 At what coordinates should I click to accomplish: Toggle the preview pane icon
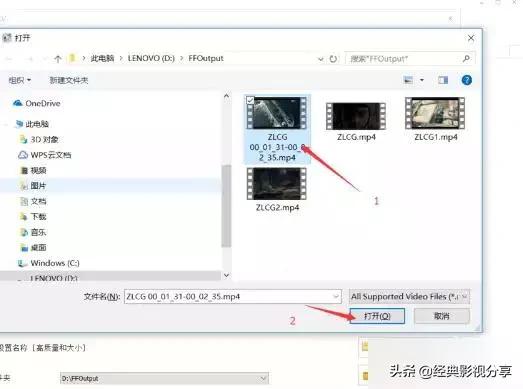tap(443, 80)
